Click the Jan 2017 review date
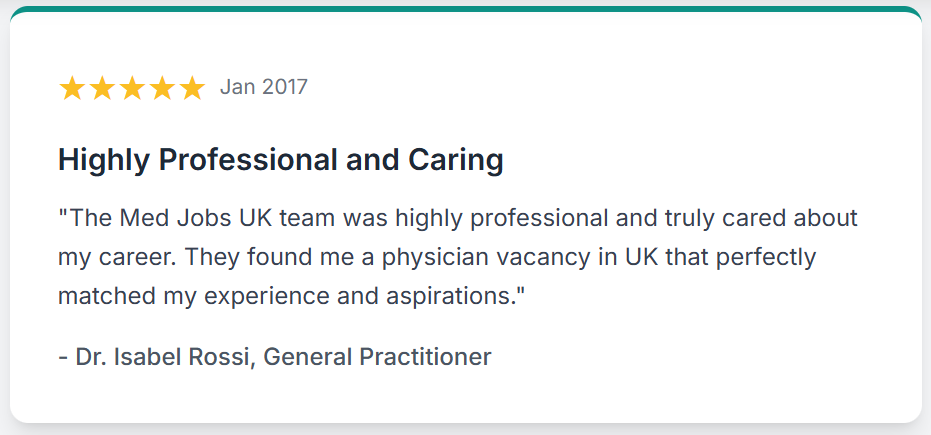931x435 pixels. point(264,87)
